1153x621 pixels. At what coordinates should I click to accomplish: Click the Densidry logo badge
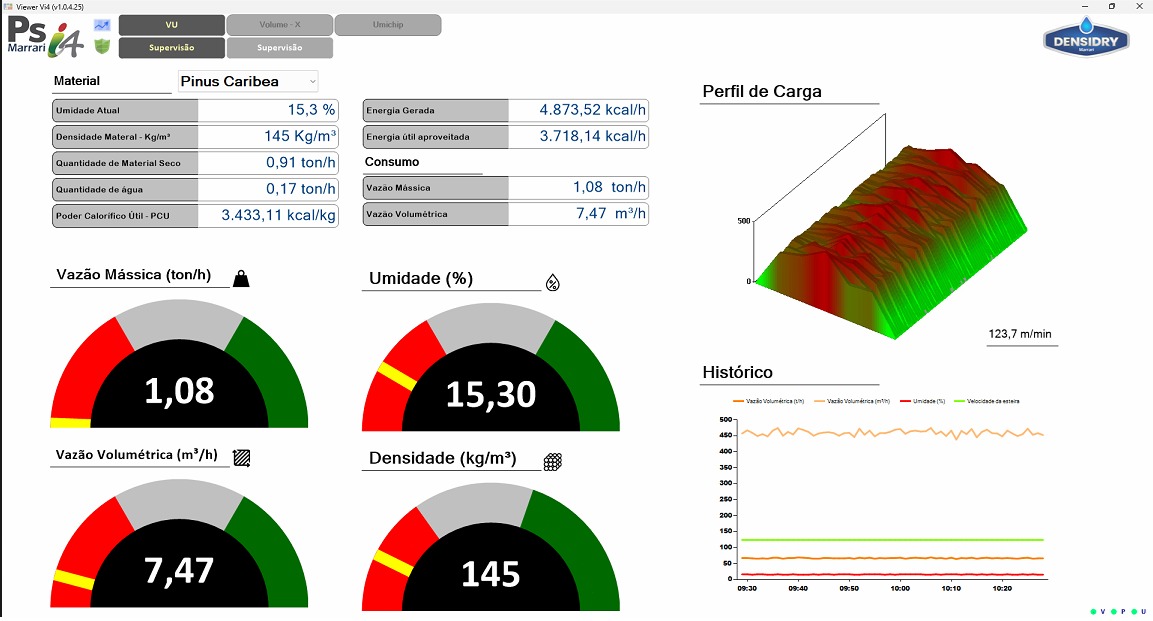coord(1085,37)
